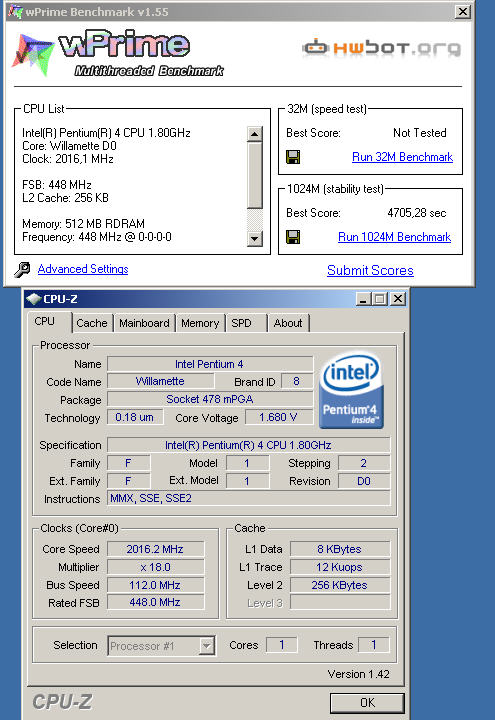Switch to the Memory tab
The height and width of the screenshot is (720, 495).
pyautogui.click(x=200, y=323)
